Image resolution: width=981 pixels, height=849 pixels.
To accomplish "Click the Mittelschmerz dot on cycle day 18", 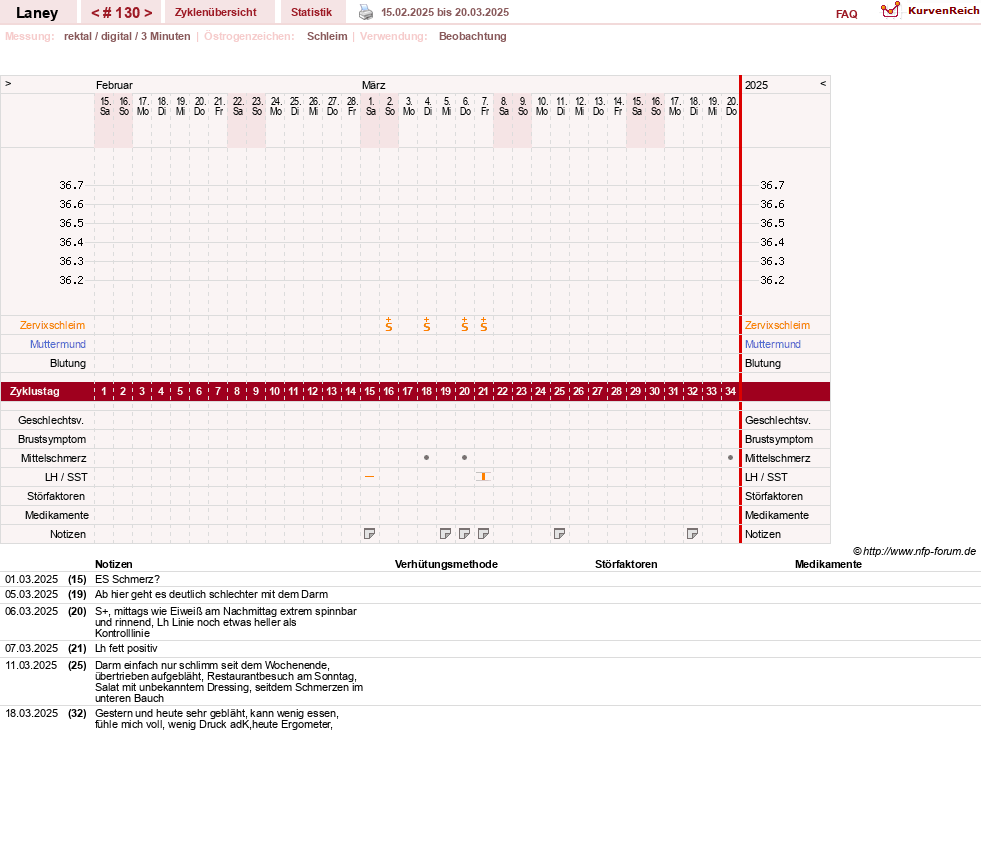I will 427,458.
